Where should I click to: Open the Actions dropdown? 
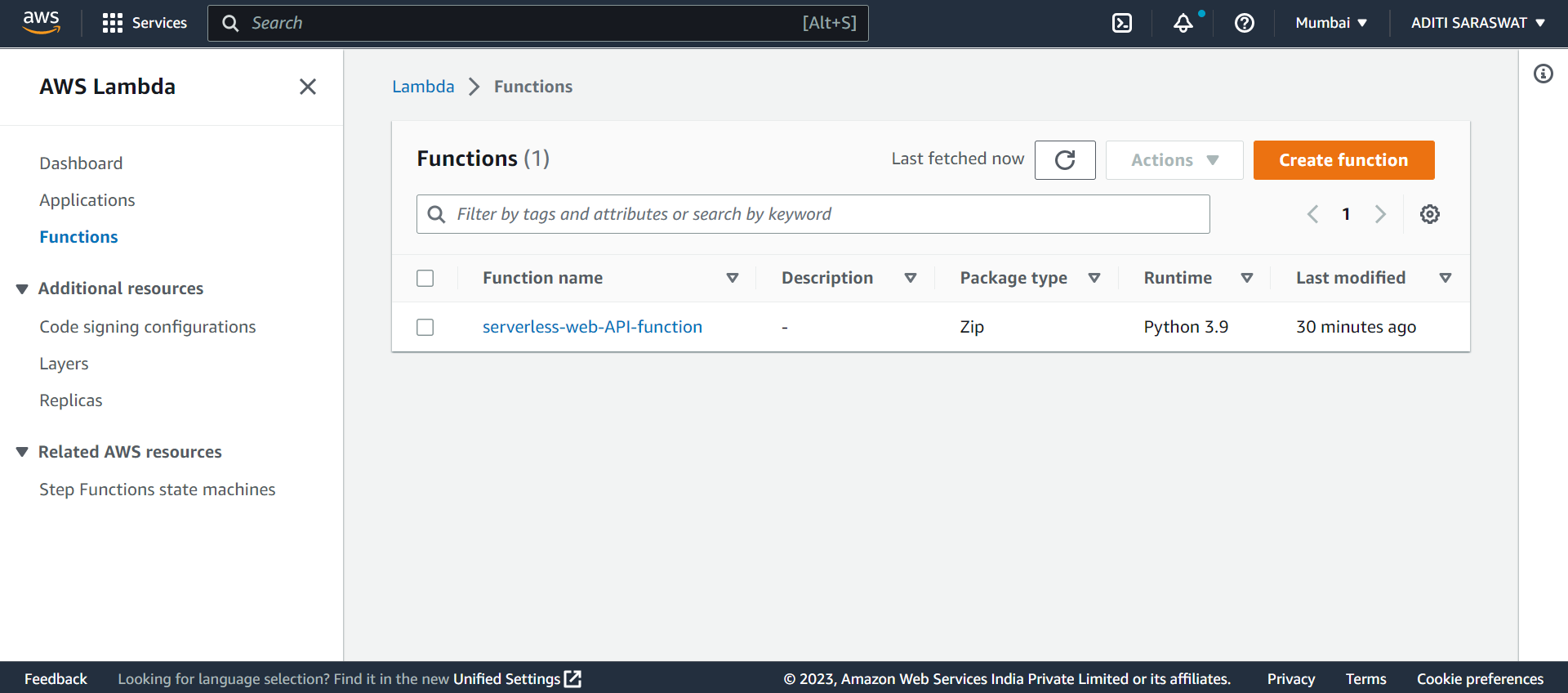(1174, 159)
